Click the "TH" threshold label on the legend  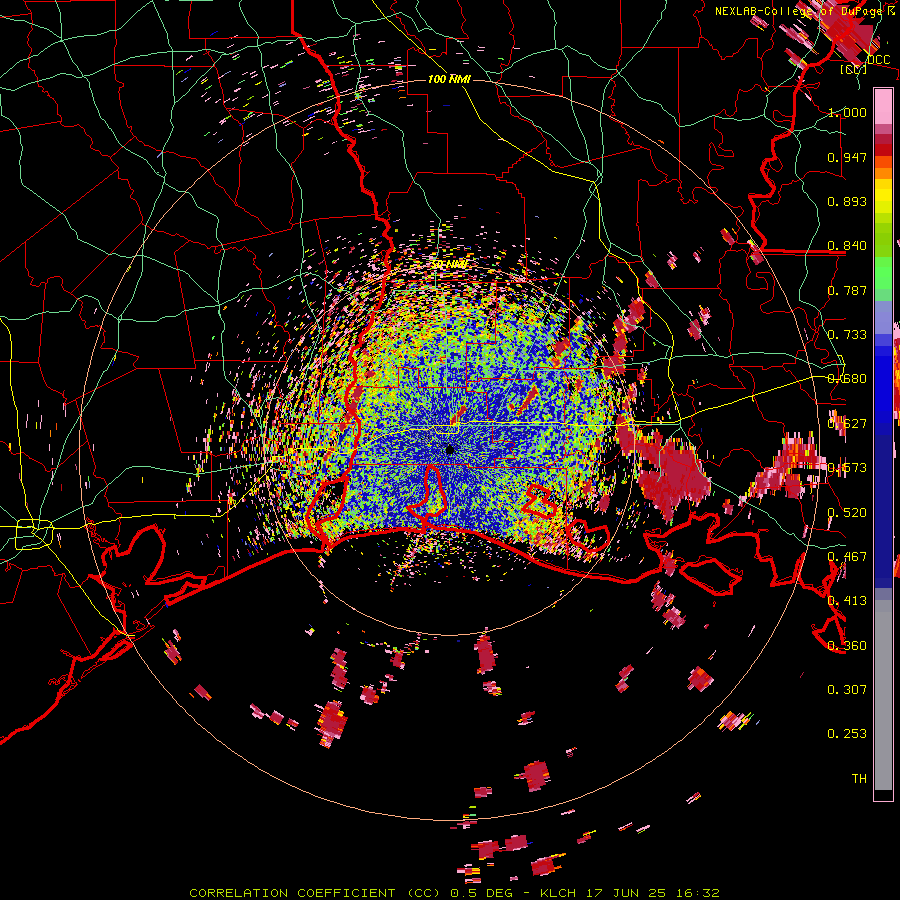[x=859, y=779]
